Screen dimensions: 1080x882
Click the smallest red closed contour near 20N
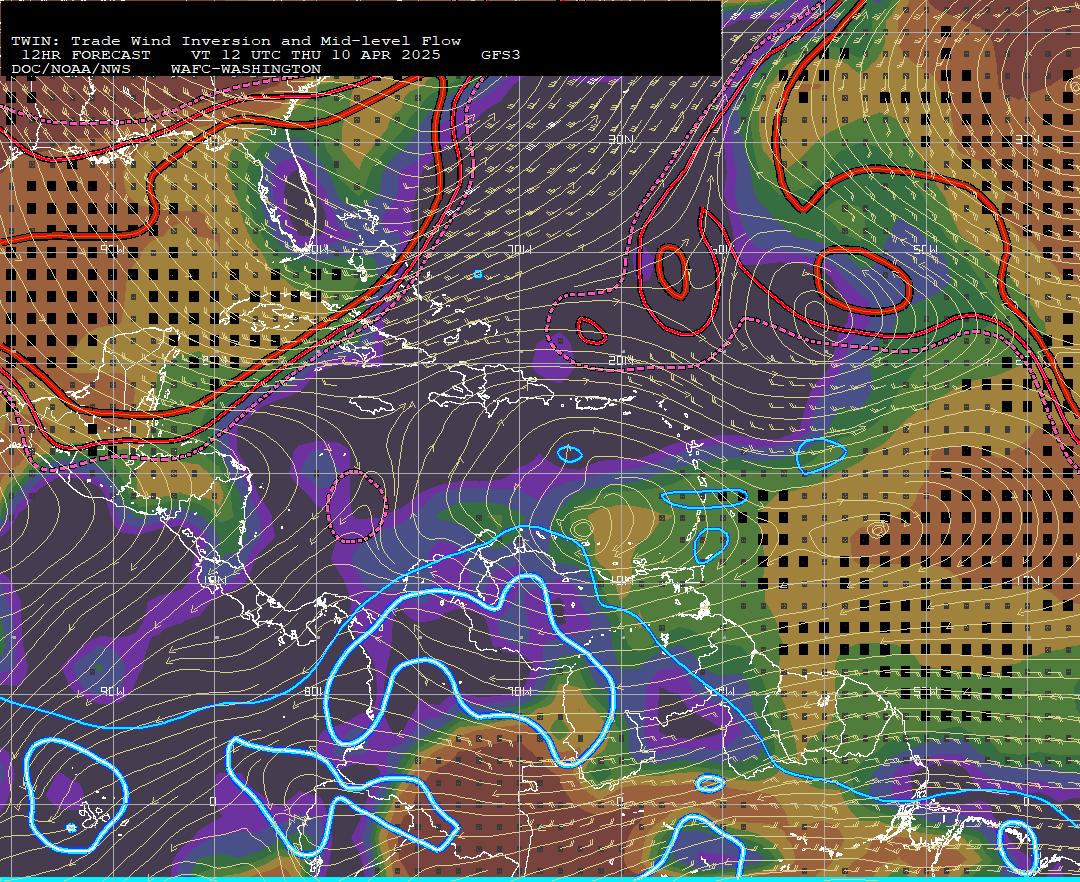[x=591, y=330]
